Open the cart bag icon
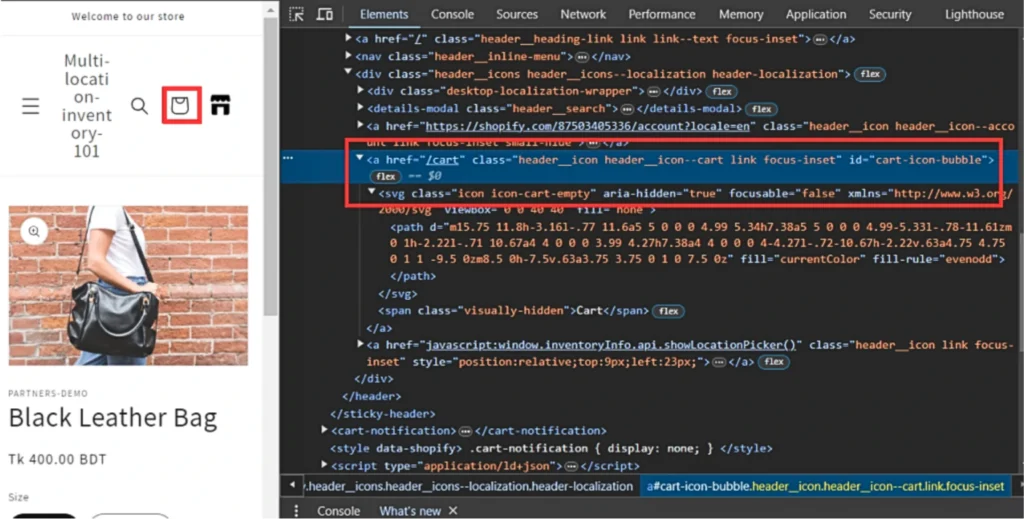This screenshot has height=519, width=1024. click(x=180, y=106)
